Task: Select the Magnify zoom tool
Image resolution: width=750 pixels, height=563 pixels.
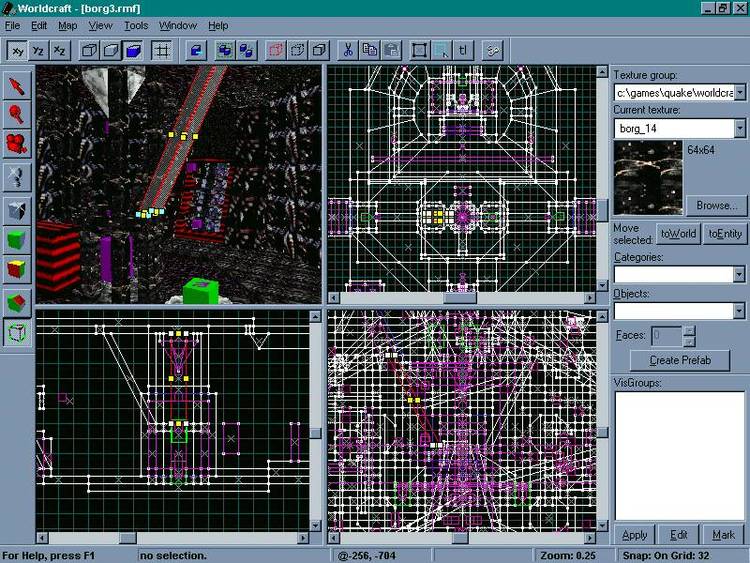Action: [x=18, y=115]
